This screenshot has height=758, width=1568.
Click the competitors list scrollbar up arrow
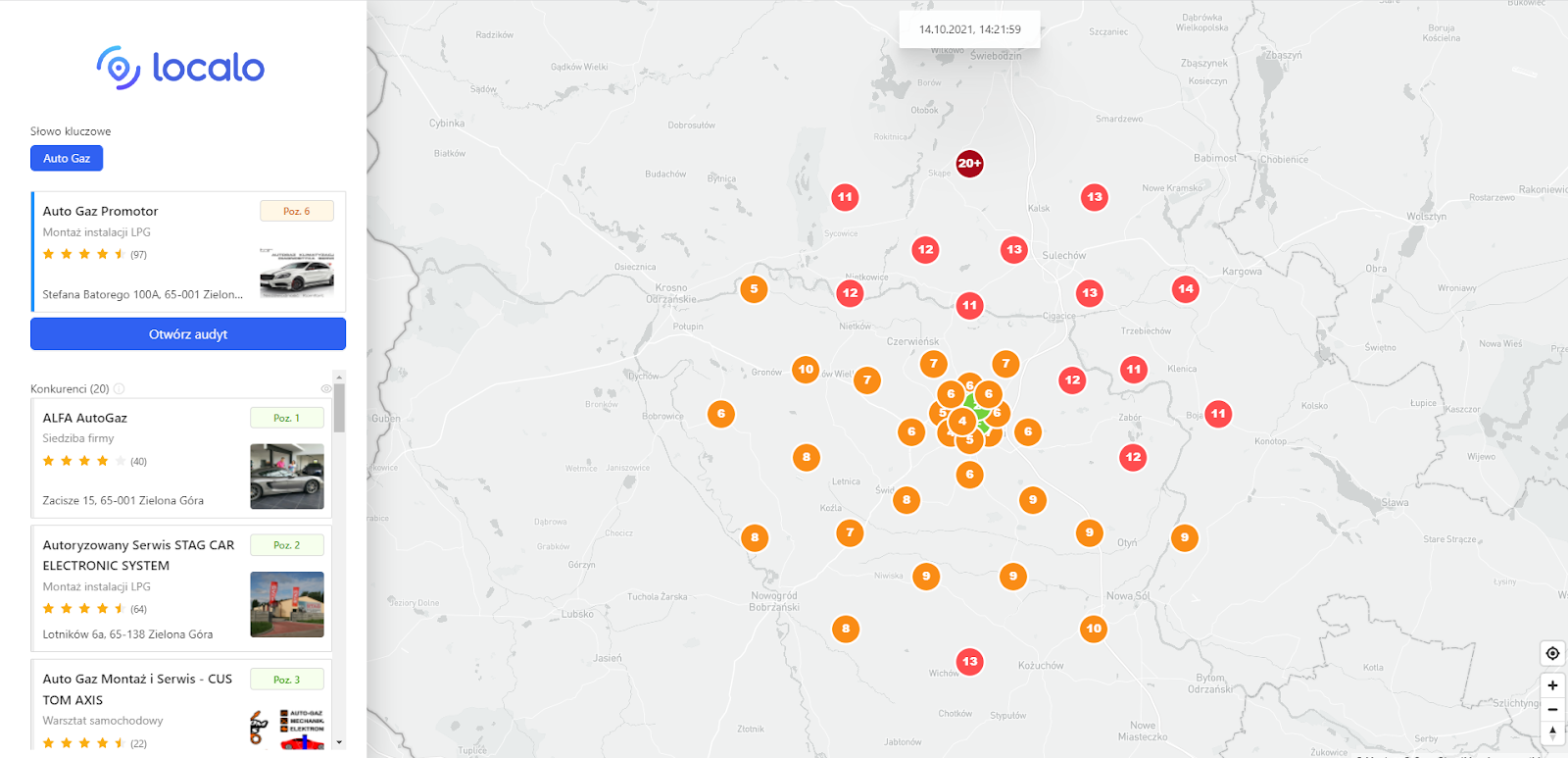[339, 378]
